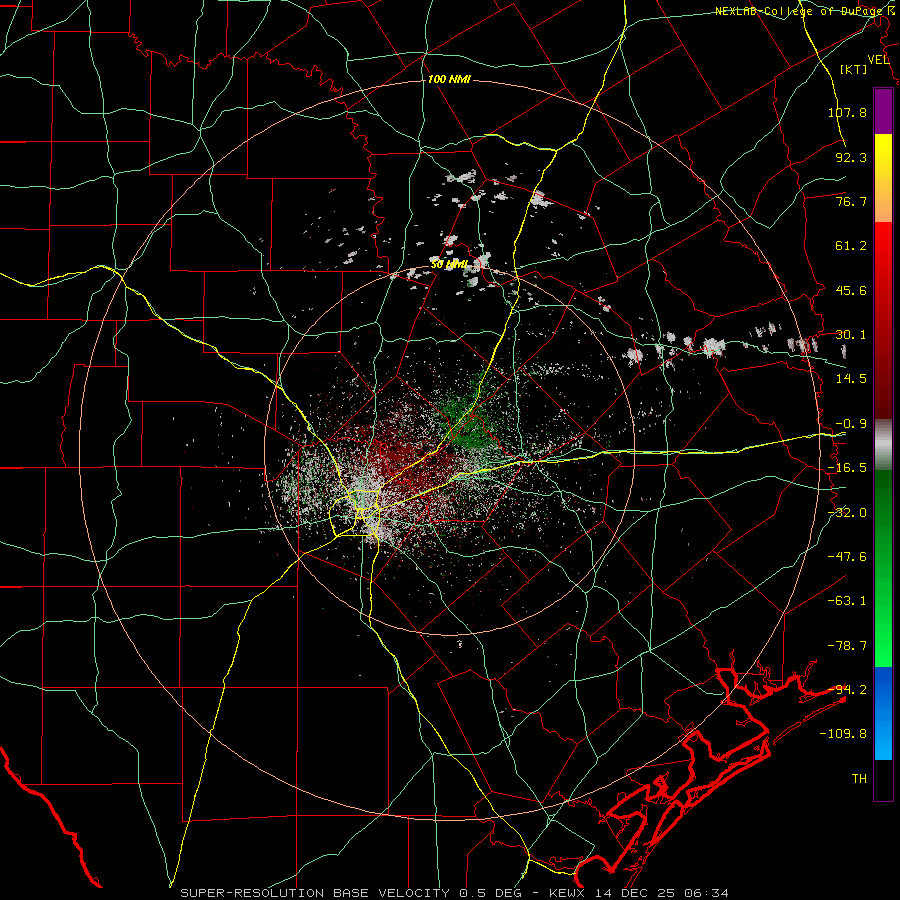
Task: Click the -0.9 velocity scale value
Action: pyautogui.click(x=851, y=424)
